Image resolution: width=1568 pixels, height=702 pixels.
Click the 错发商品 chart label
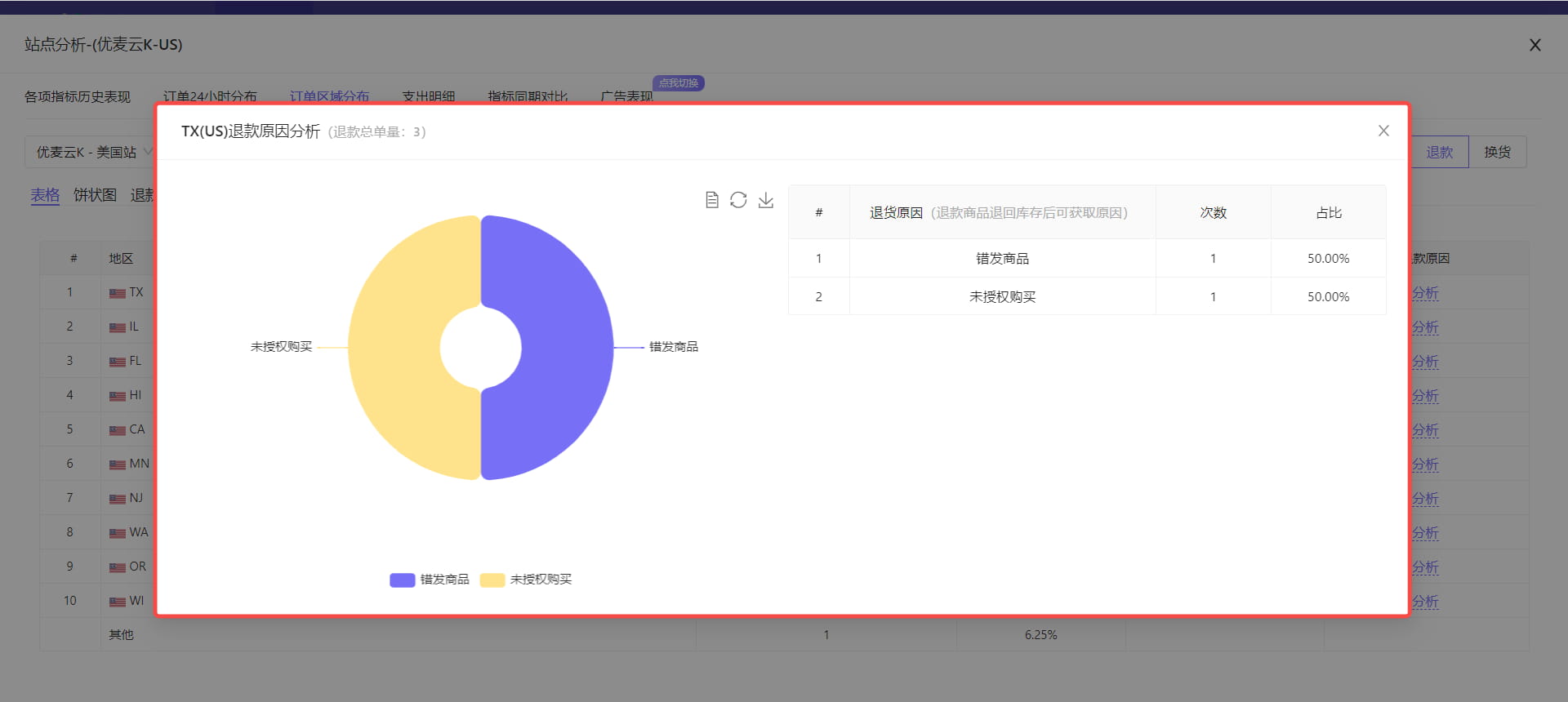click(x=674, y=347)
